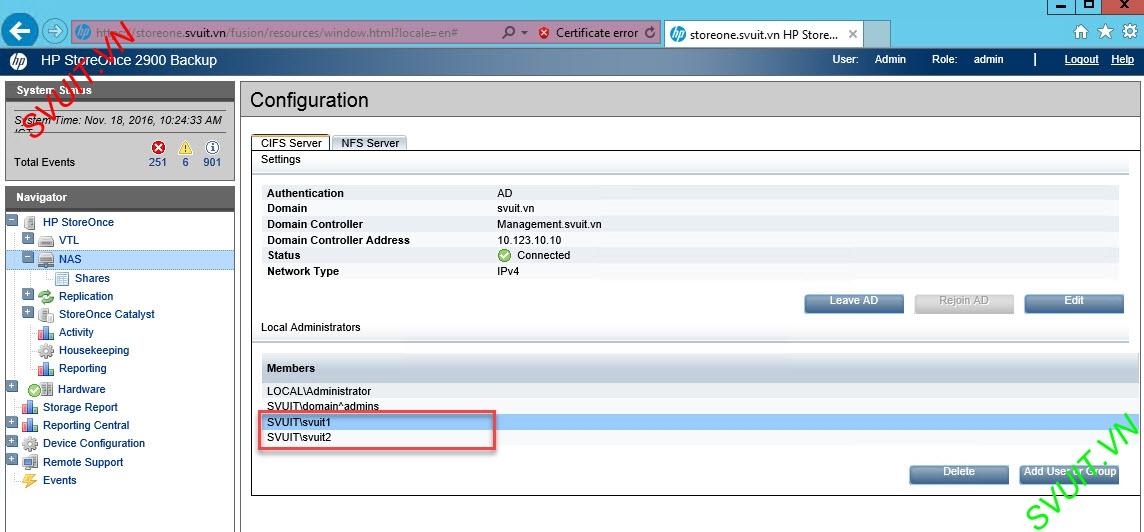The image size is (1144, 532).
Task: Click the Leave AD button
Action: [854, 304]
